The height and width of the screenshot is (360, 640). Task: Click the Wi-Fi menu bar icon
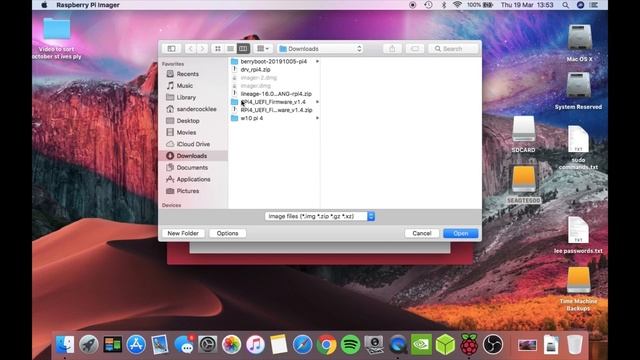click(x=457, y=5)
